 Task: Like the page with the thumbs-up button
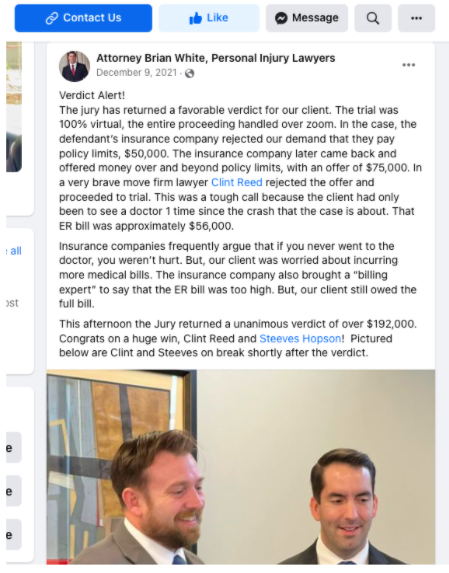[209, 18]
